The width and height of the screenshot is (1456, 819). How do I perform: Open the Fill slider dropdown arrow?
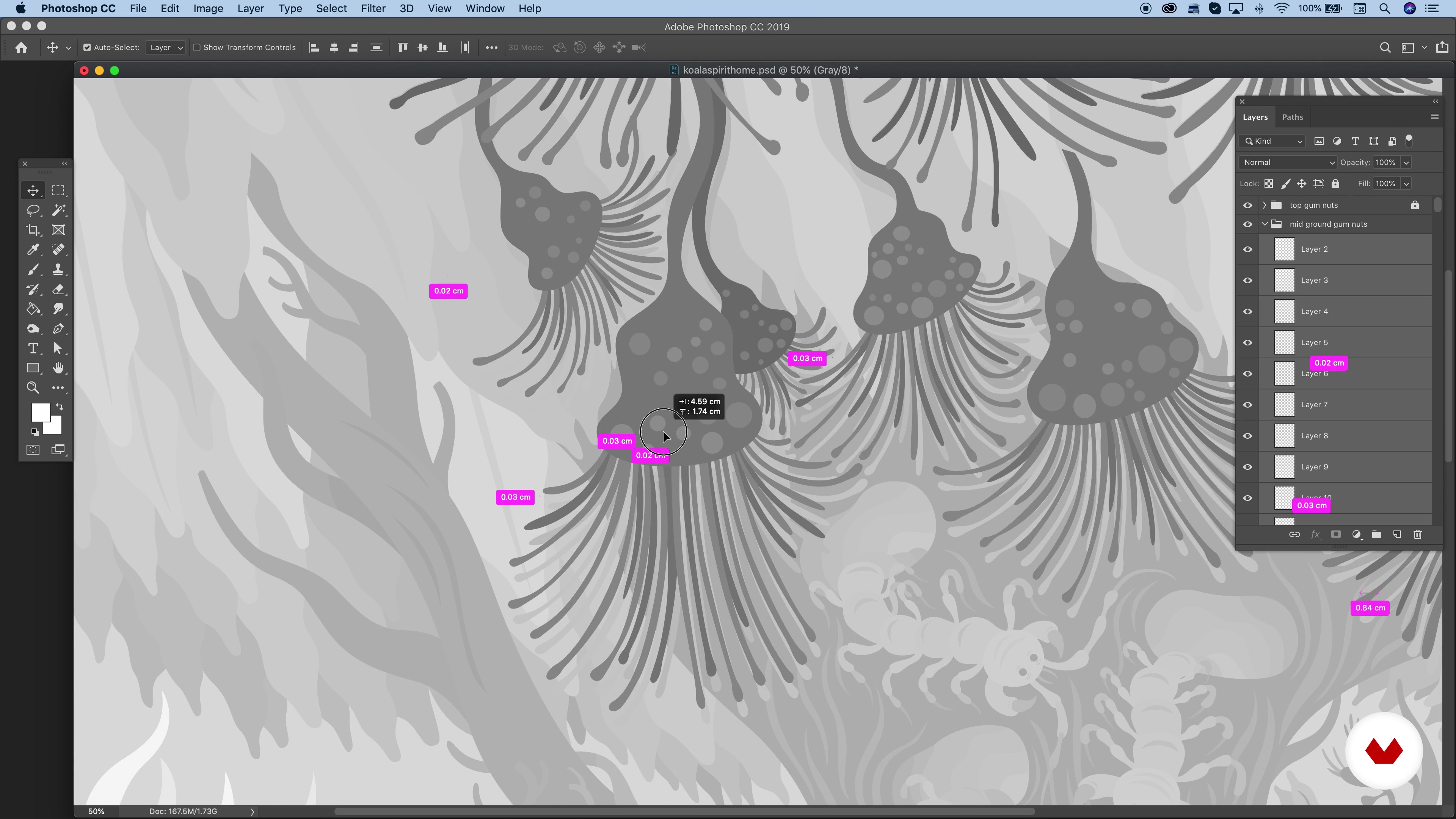click(x=1406, y=184)
